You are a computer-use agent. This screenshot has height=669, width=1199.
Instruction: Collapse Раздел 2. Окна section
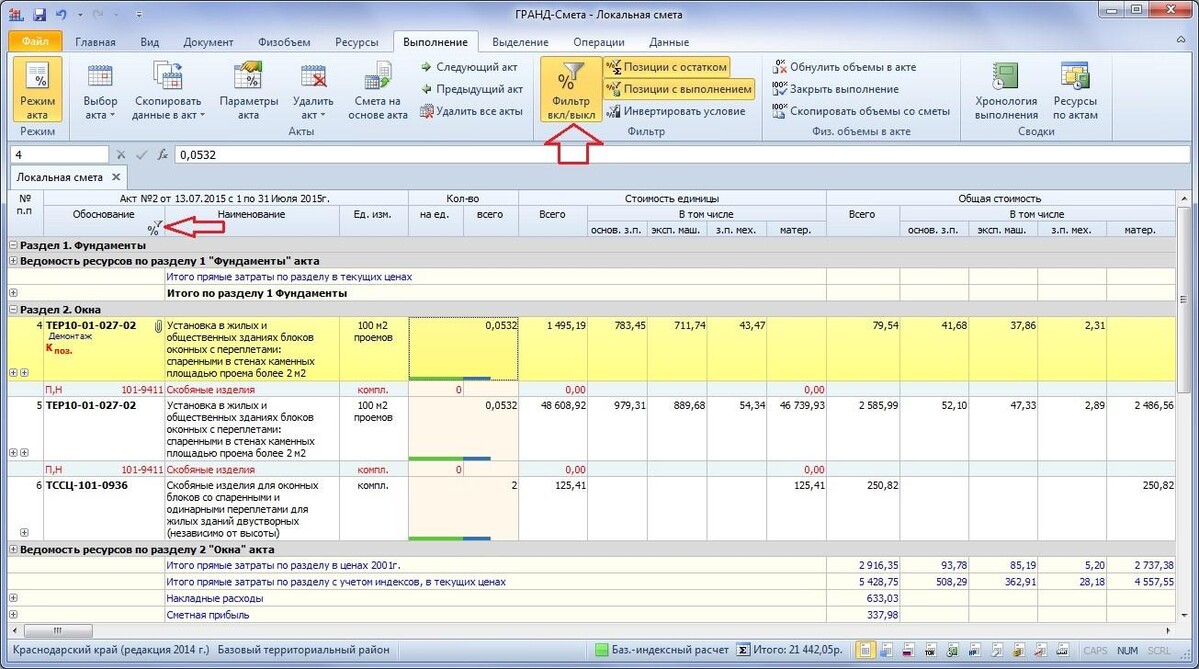point(13,310)
